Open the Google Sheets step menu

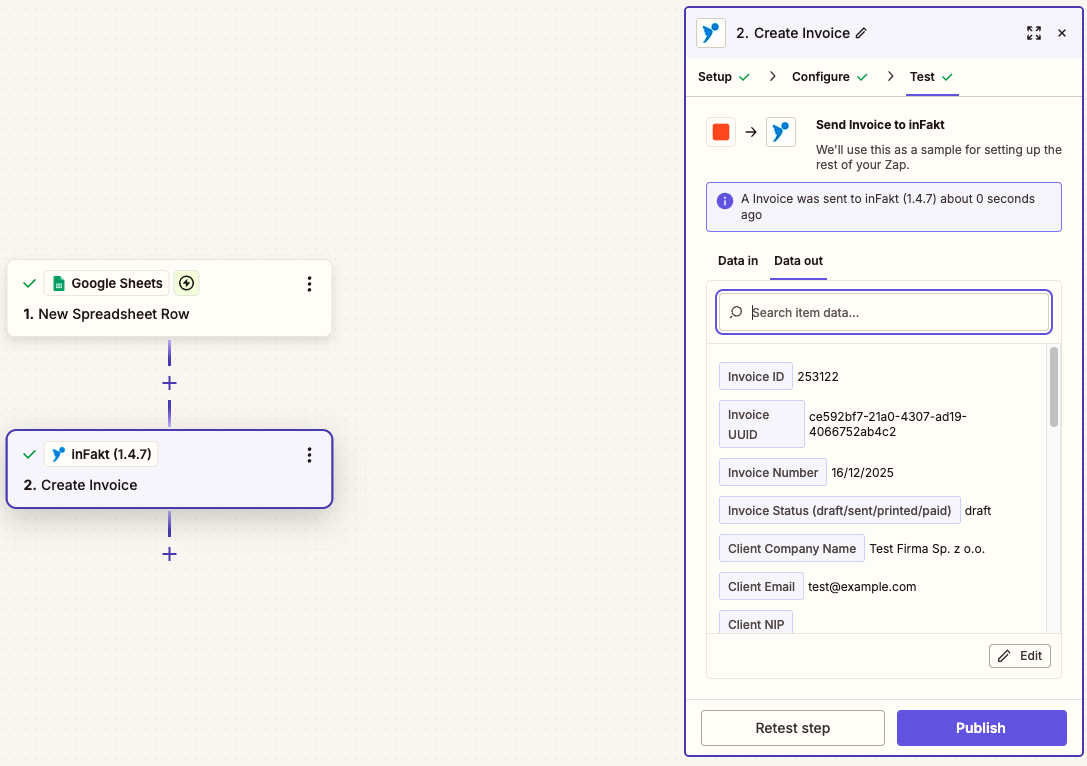coord(309,284)
